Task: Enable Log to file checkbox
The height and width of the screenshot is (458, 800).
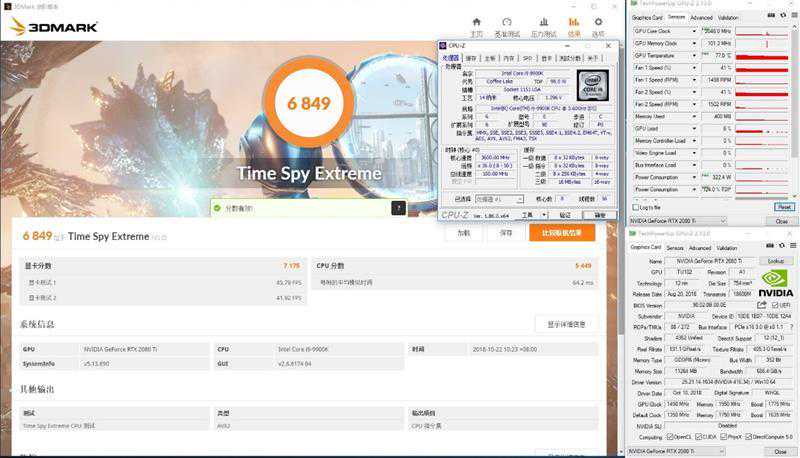Action: 634,207
